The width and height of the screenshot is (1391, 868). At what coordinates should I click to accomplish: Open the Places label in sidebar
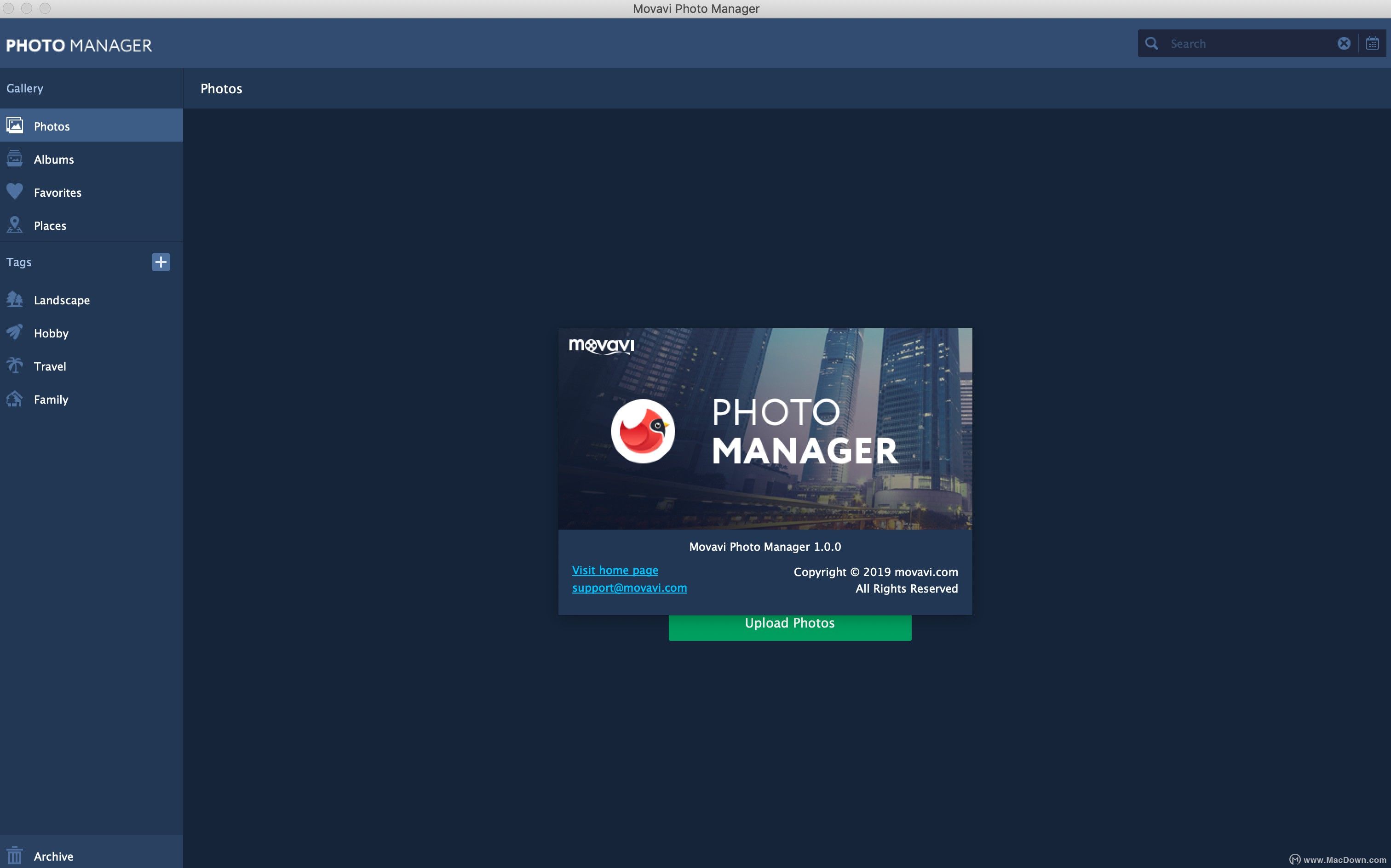pyautogui.click(x=50, y=226)
